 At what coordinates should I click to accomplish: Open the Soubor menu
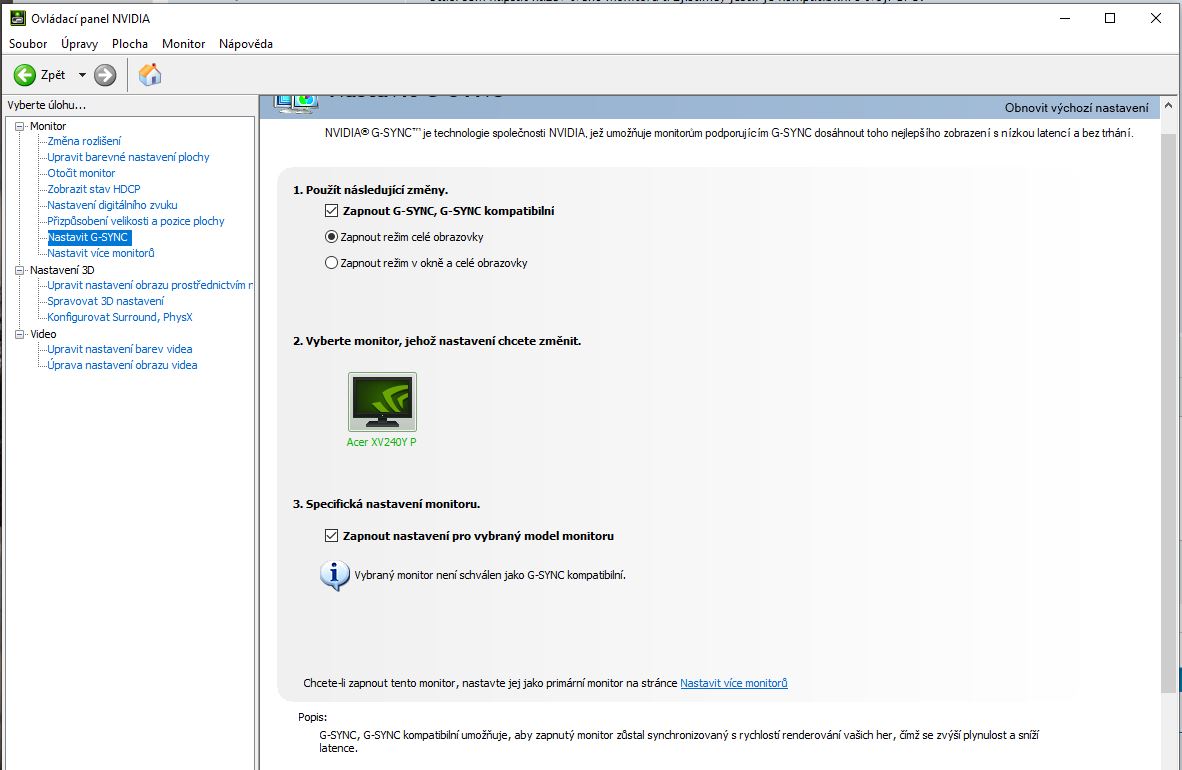click(28, 44)
